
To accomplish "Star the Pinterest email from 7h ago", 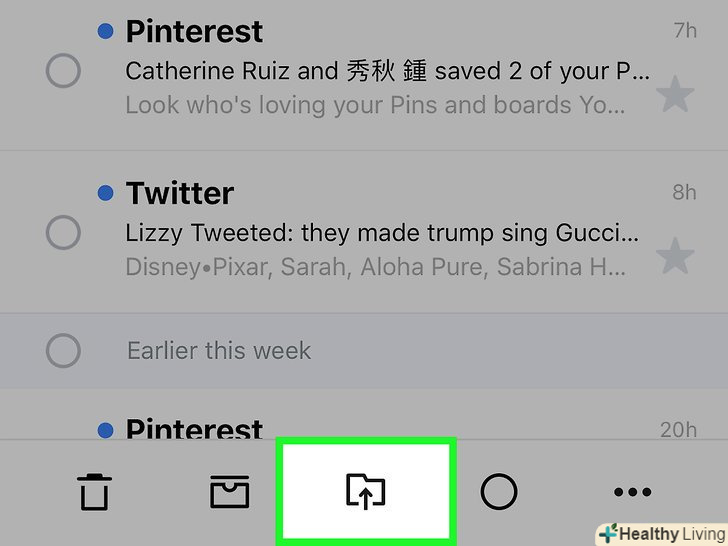I will click(x=675, y=96).
